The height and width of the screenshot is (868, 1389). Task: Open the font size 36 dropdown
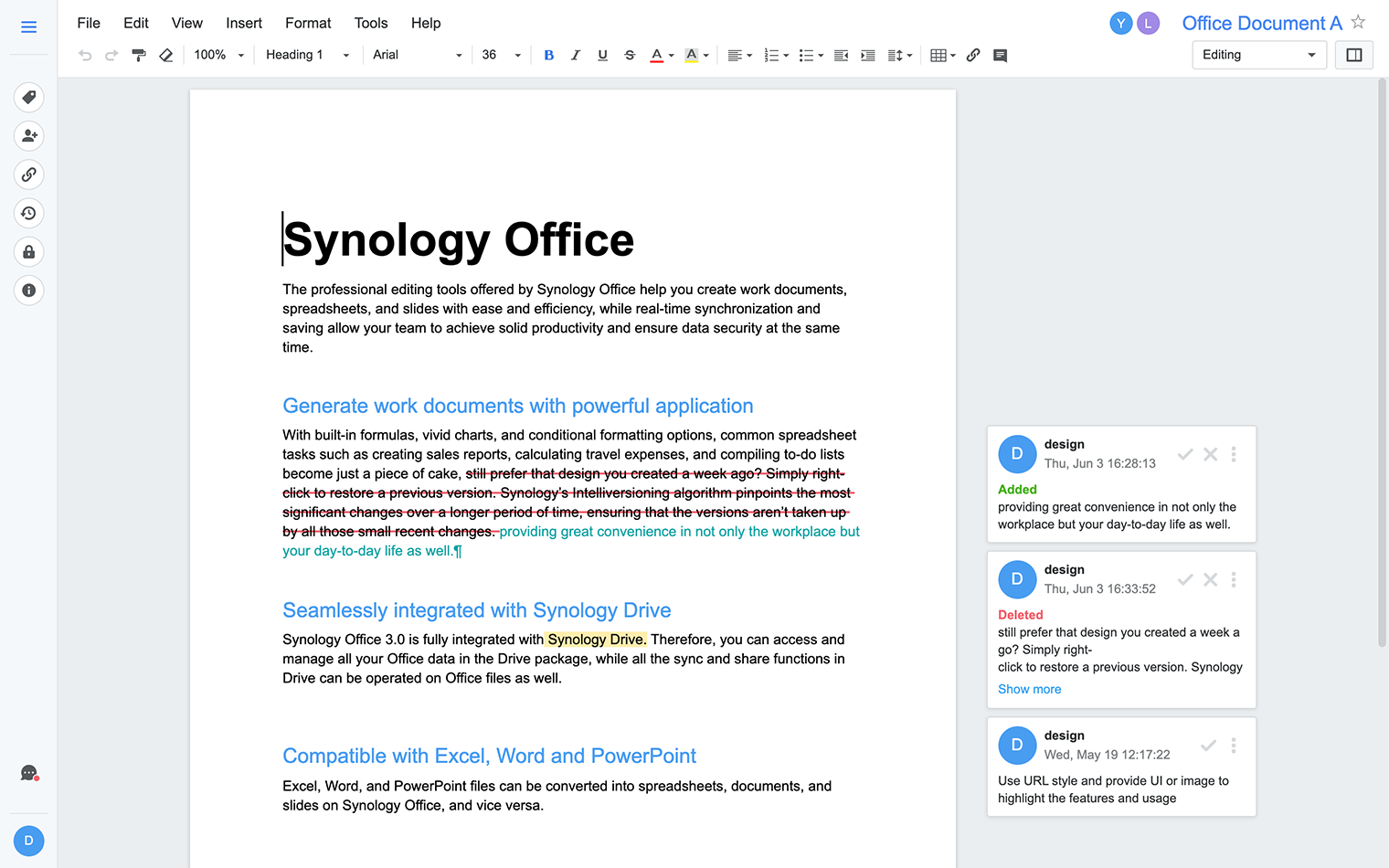click(502, 56)
